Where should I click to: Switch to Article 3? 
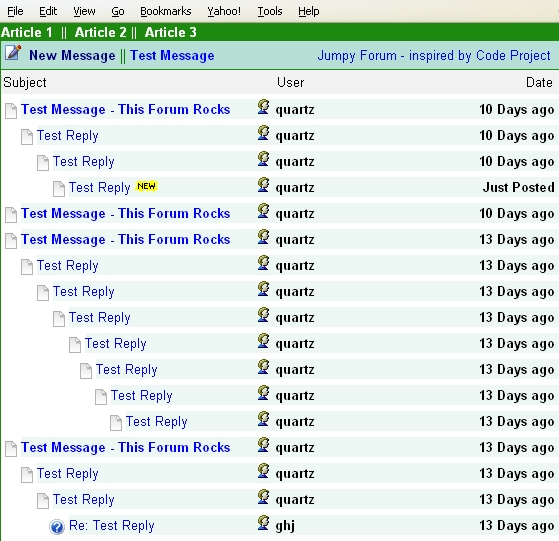pyautogui.click(x=170, y=32)
